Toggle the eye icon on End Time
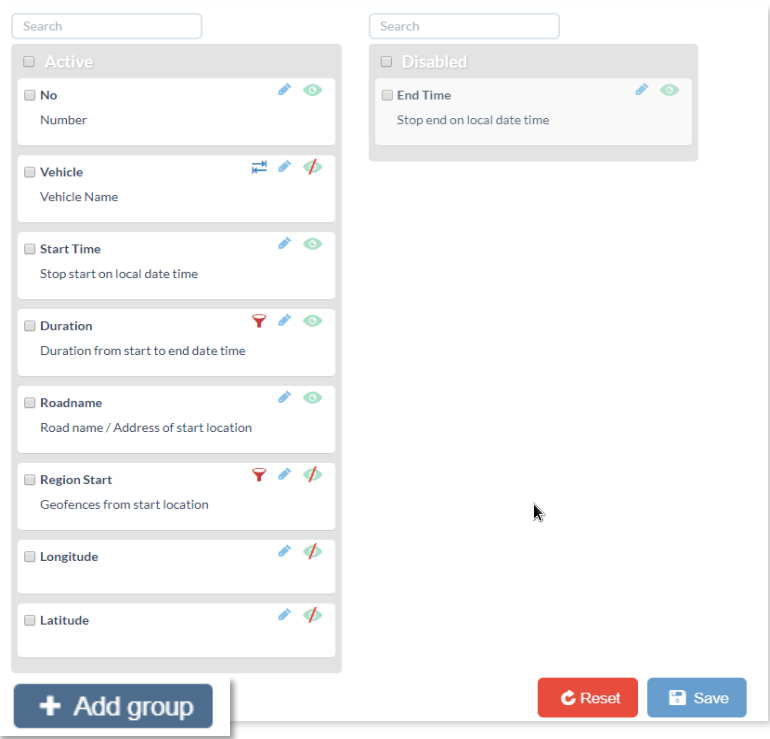770x739 pixels. pos(670,90)
